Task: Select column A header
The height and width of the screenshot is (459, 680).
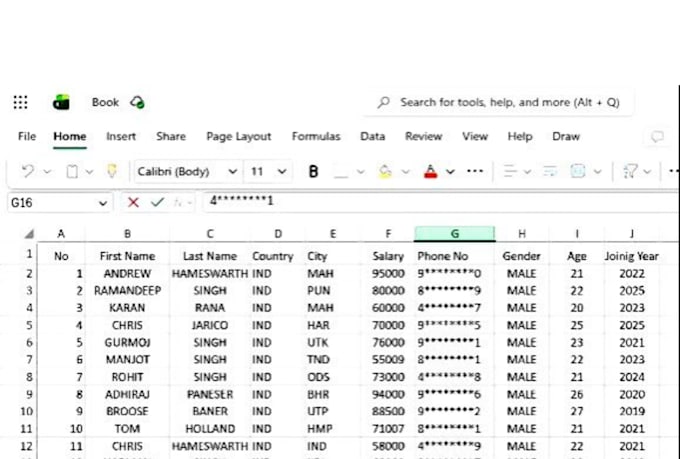Action: pos(61,234)
